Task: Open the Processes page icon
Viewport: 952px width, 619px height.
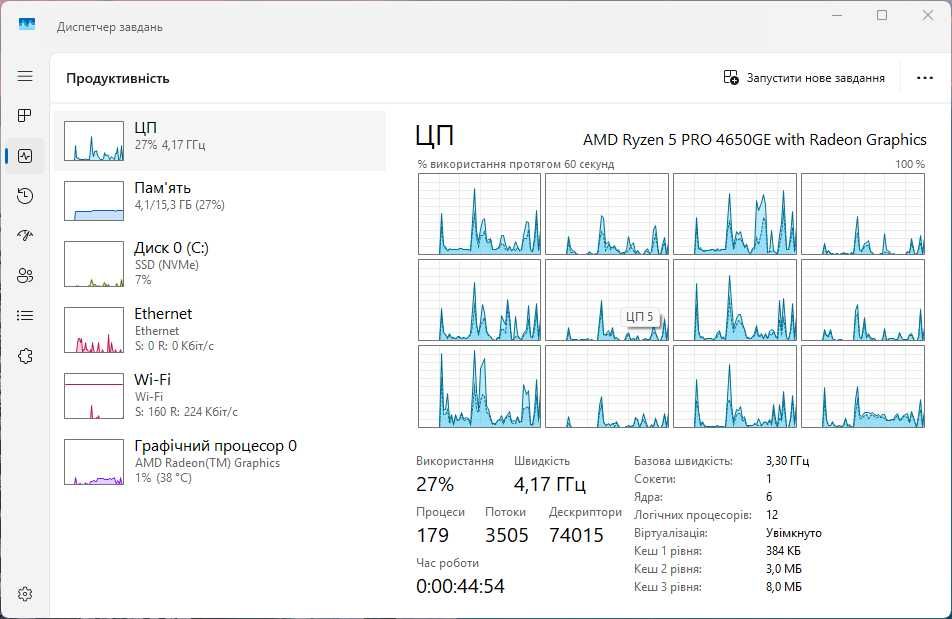Action: tap(25, 116)
